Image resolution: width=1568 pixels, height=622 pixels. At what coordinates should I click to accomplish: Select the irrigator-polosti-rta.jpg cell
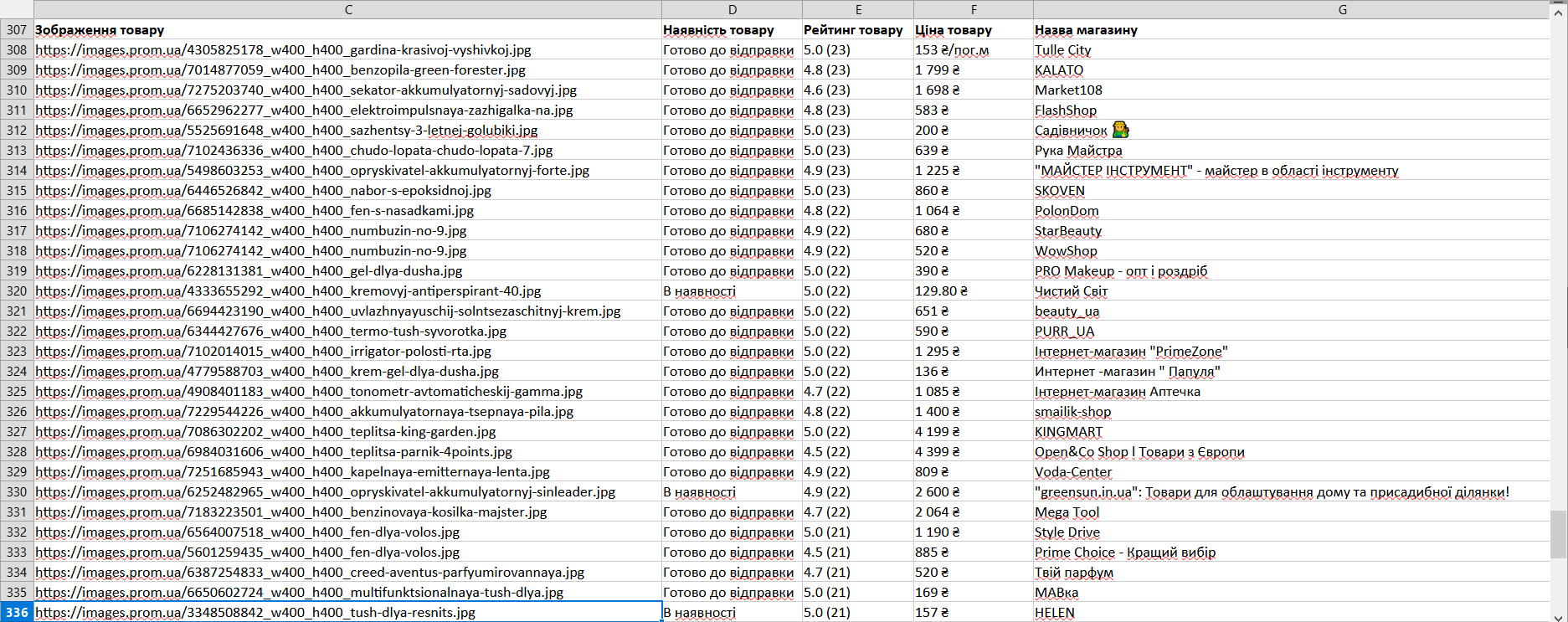pos(347,351)
